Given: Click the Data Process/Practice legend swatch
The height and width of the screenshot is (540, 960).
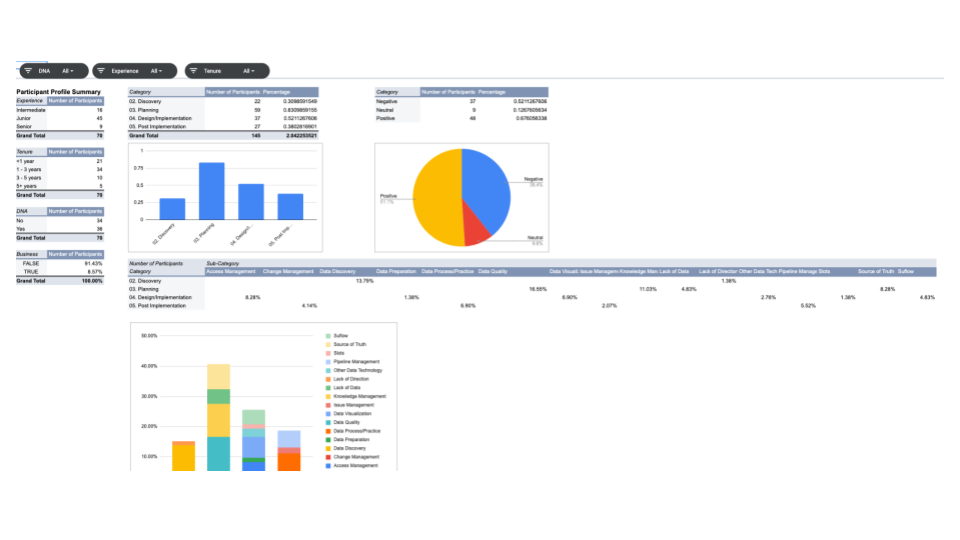Looking at the screenshot, I should click(328, 431).
